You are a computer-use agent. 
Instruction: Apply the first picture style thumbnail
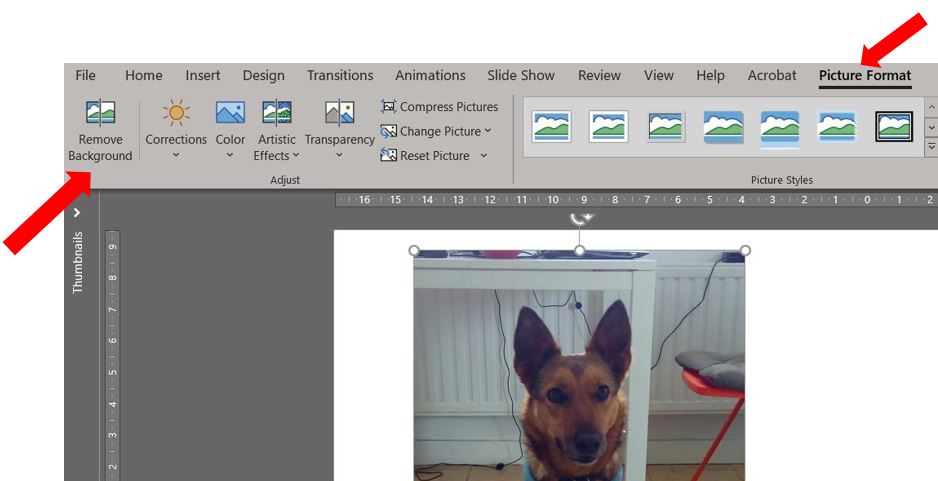click(552, 126)
